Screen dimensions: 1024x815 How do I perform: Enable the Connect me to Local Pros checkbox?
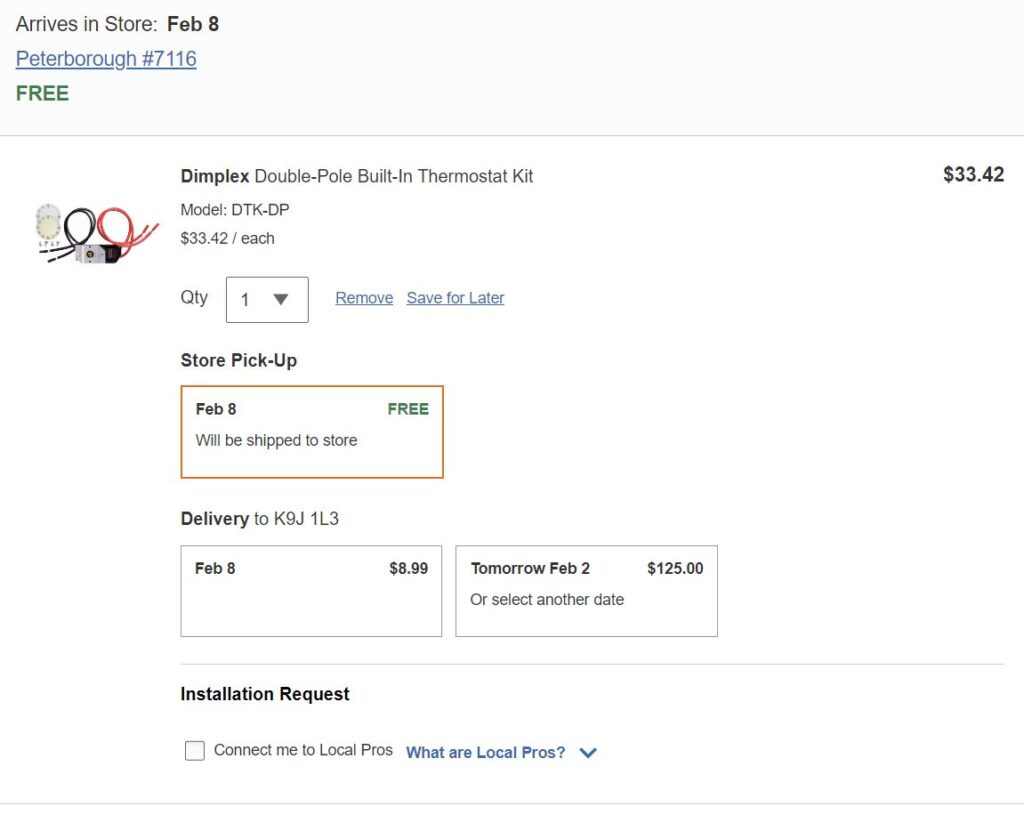(195, 751)
